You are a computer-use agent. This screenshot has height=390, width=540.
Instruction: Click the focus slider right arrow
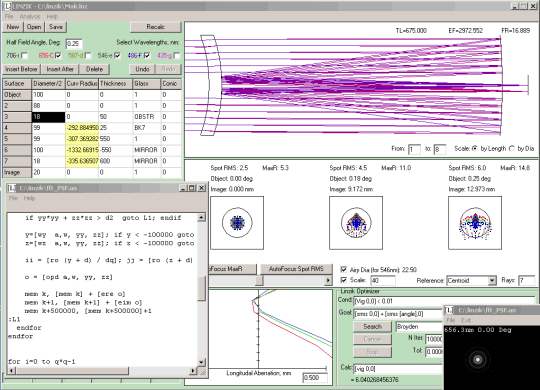(329, 280)
